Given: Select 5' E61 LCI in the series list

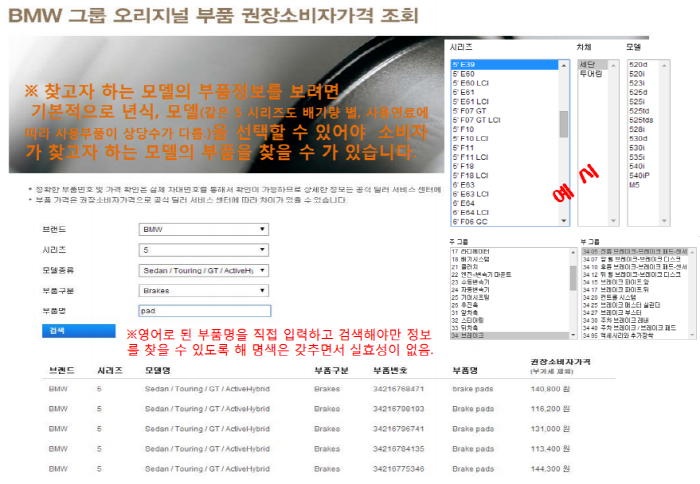Looking at the screenshot, I should click(504, 102).
